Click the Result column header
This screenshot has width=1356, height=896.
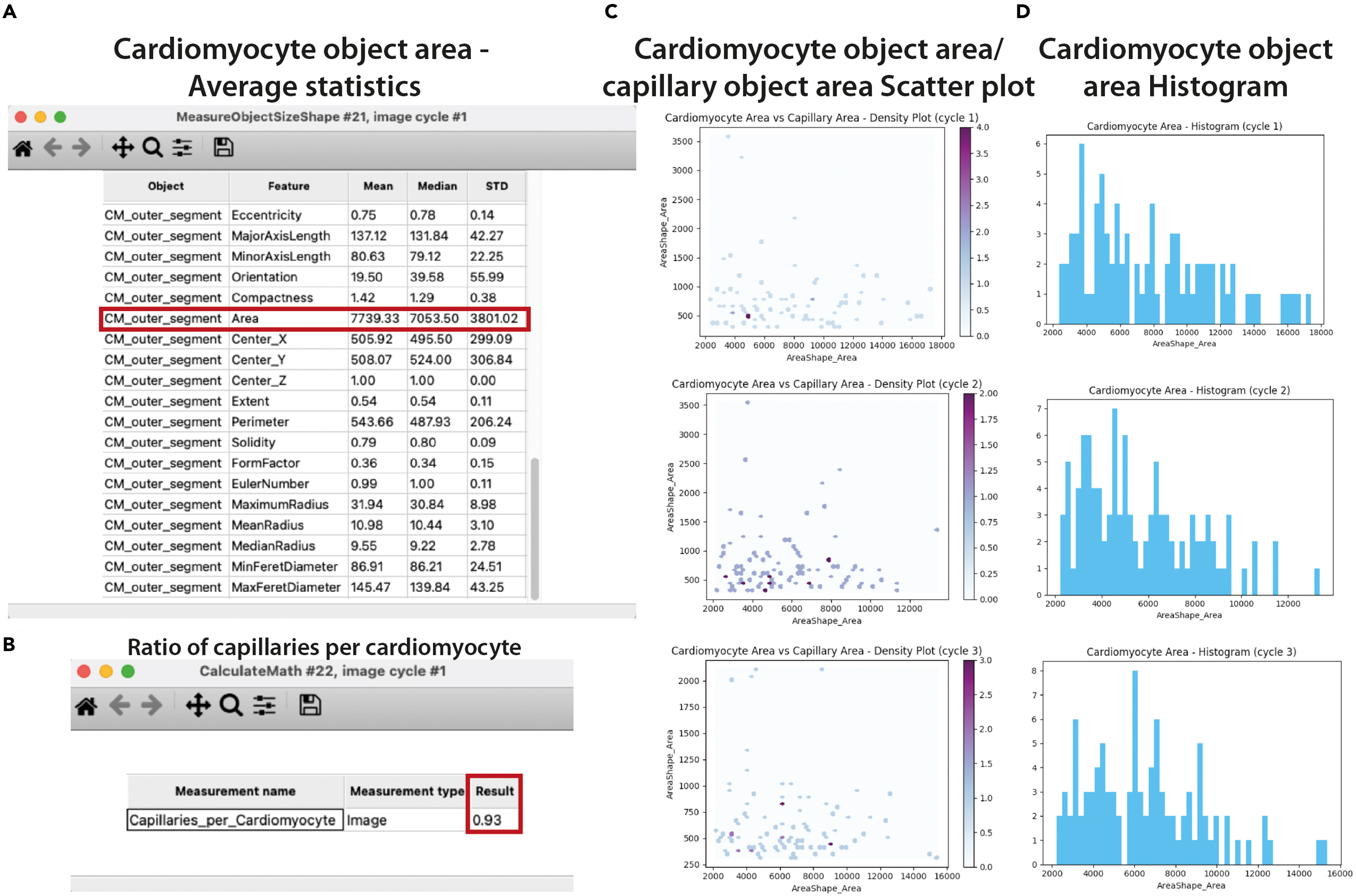[x=494, y=791]
